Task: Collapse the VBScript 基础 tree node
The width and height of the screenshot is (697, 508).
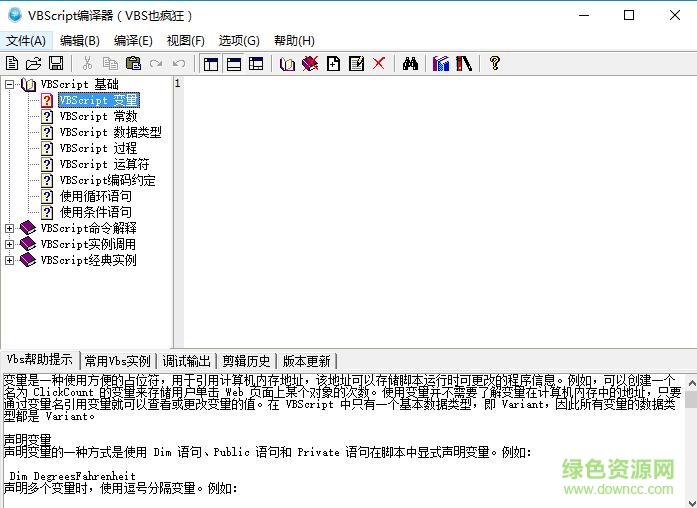Action: (x=9, y=84)
